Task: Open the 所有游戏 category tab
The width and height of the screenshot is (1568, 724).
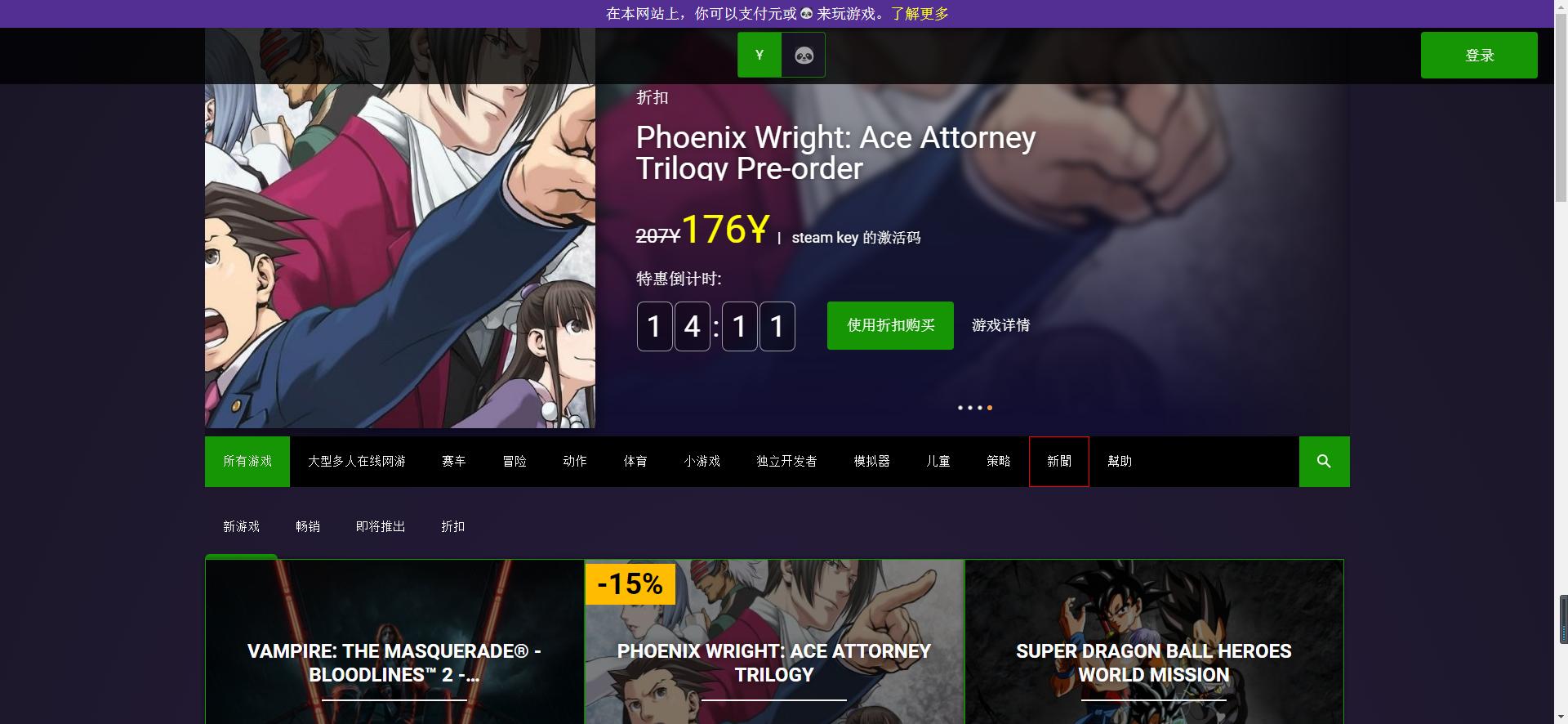Action: pyautogui.click(x=247, y=462)
